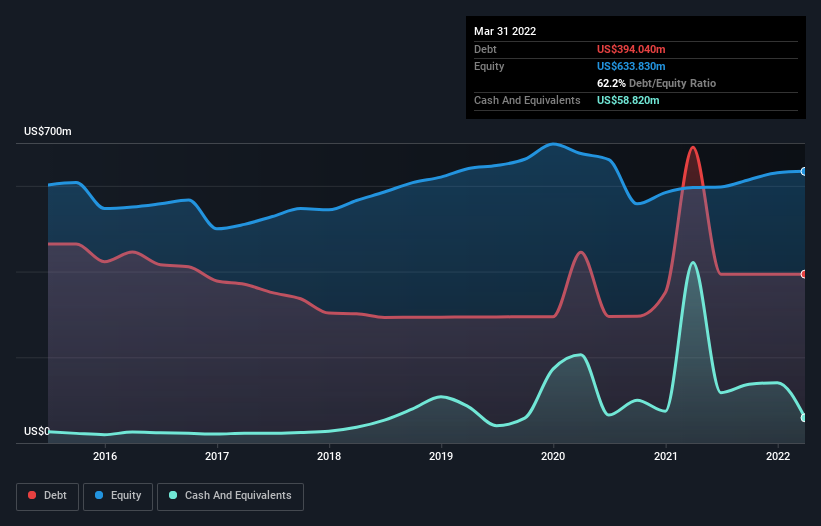Click the 2016 x-axis label
Viewport: 821px width, 526px height.
coord(105,456)
